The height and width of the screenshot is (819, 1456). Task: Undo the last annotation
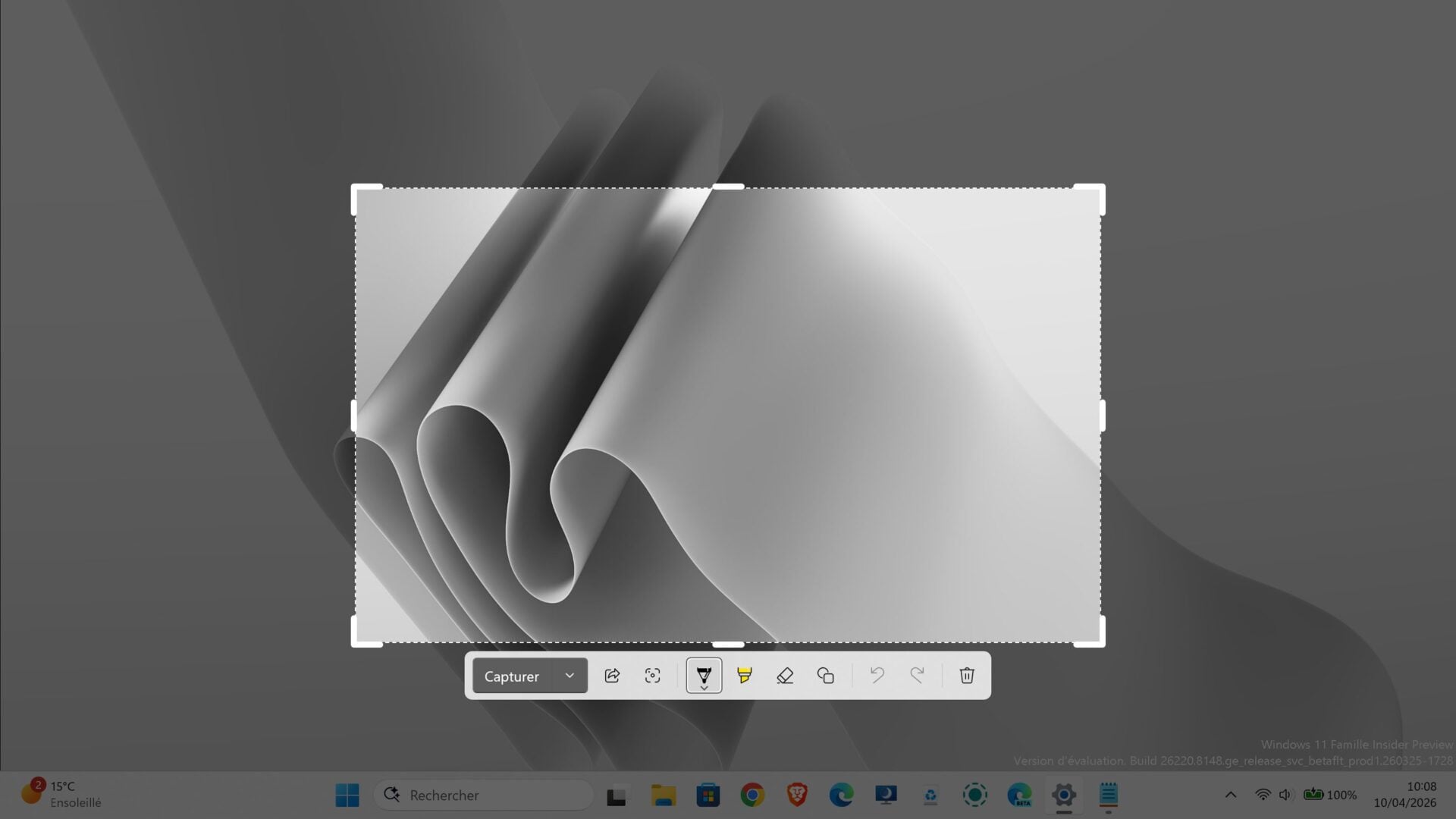click(x=877, y=675)
